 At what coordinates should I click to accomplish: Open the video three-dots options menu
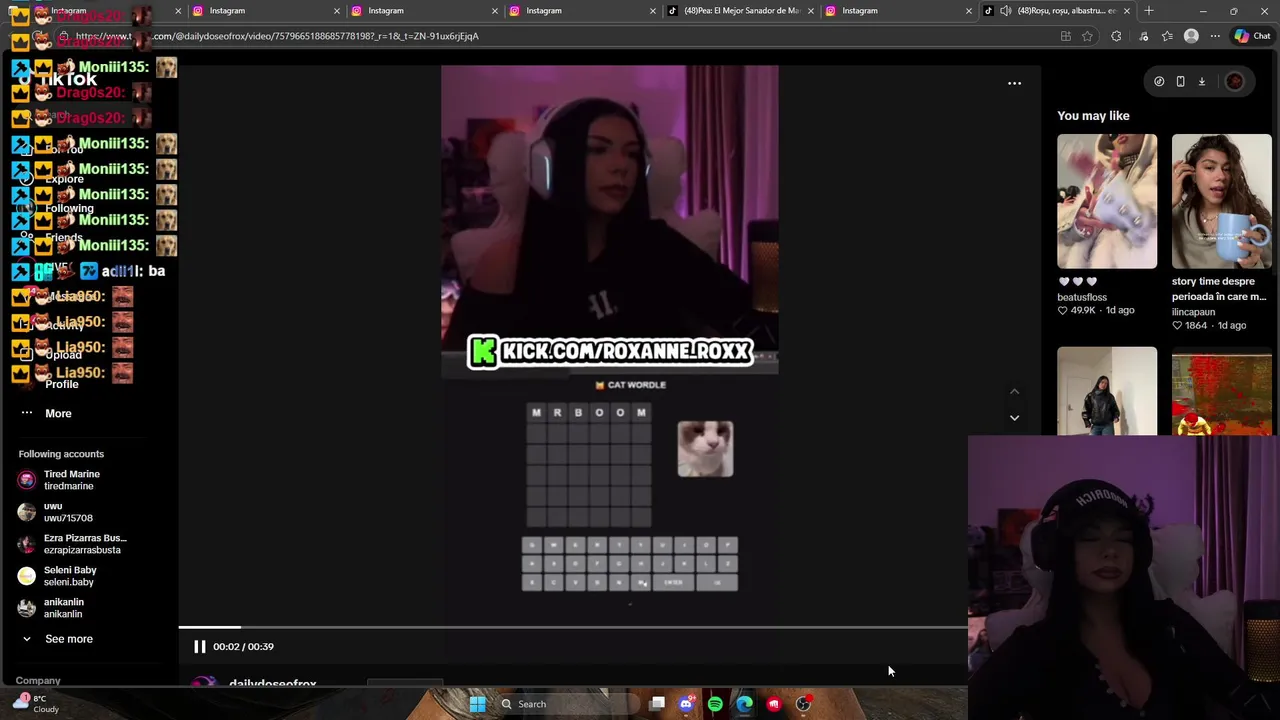(x=1014, y=83)
